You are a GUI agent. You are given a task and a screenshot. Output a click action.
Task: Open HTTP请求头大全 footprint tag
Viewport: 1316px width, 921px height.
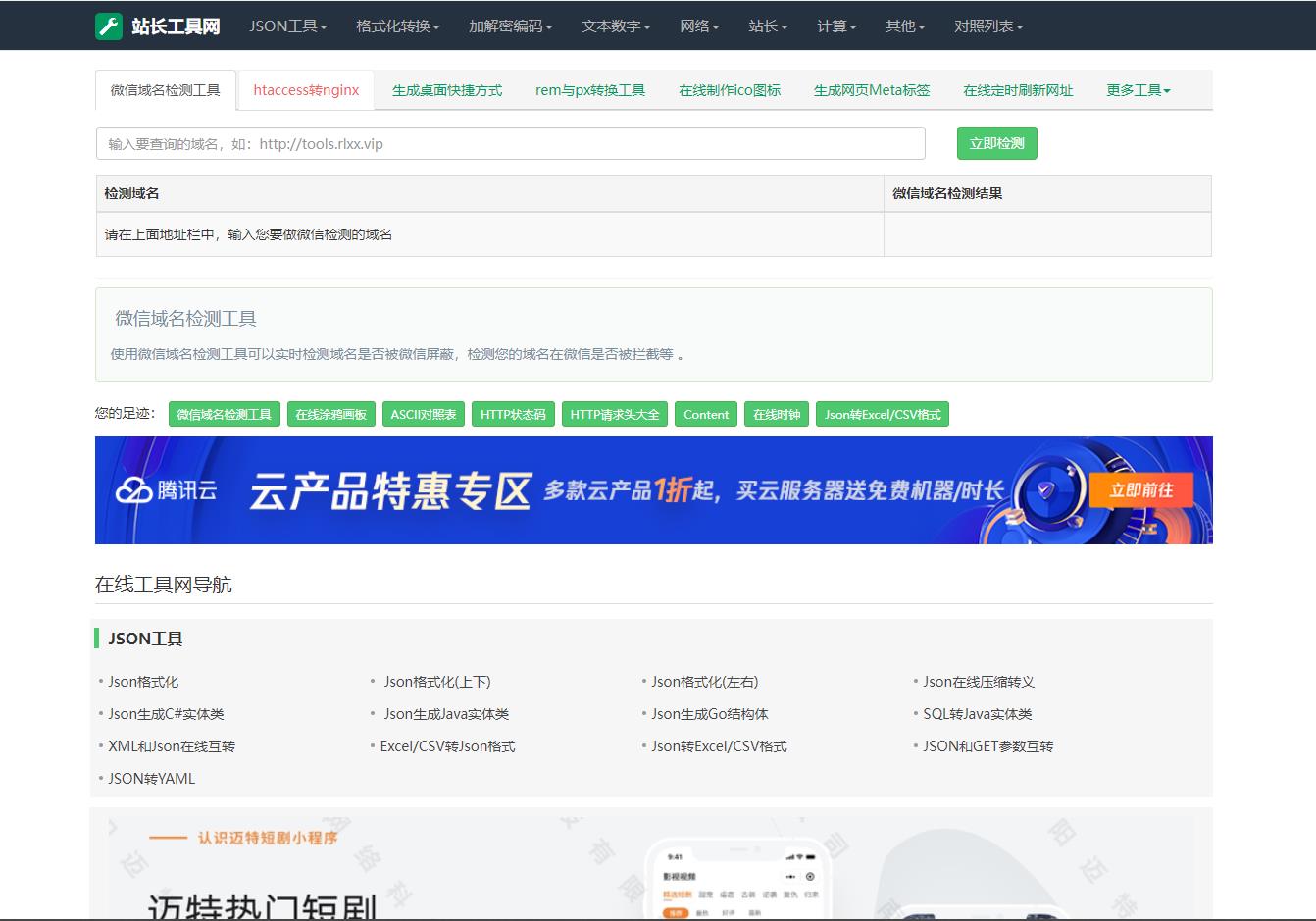615,414
